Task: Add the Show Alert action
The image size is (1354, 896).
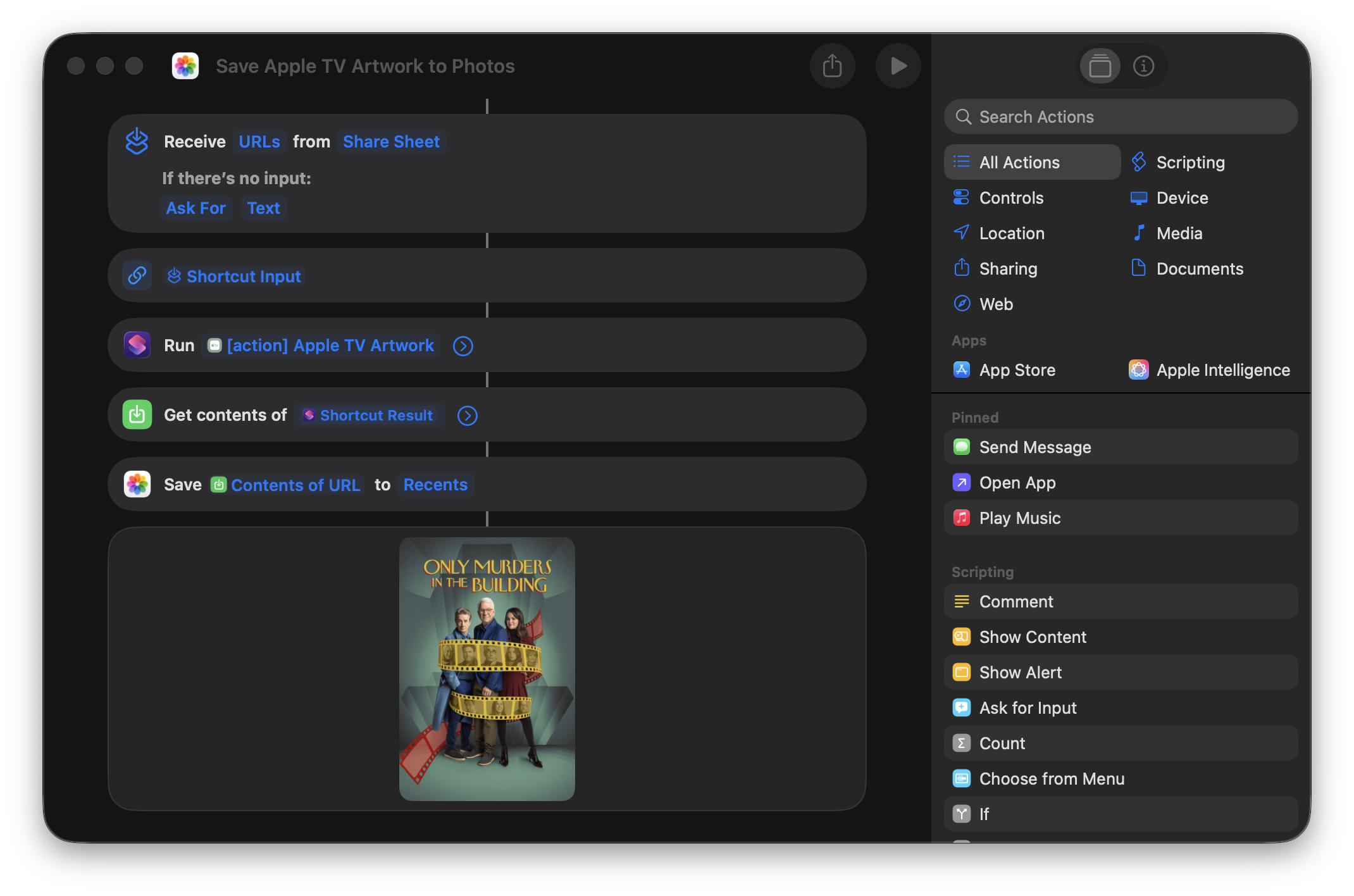Action: point(1121,672)
